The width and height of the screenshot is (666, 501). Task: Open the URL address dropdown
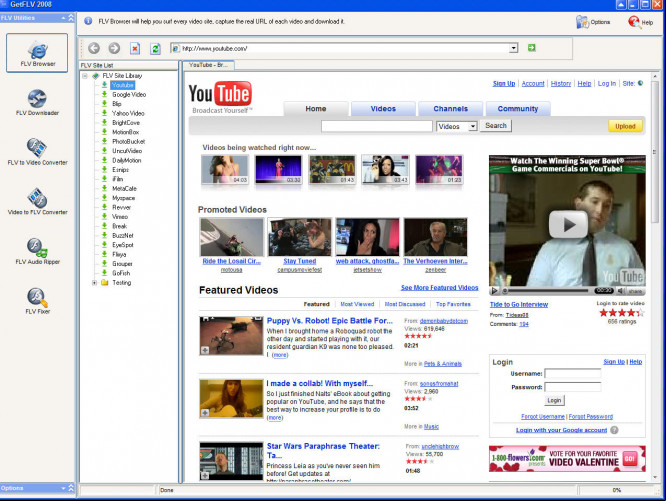pos(514,48)
